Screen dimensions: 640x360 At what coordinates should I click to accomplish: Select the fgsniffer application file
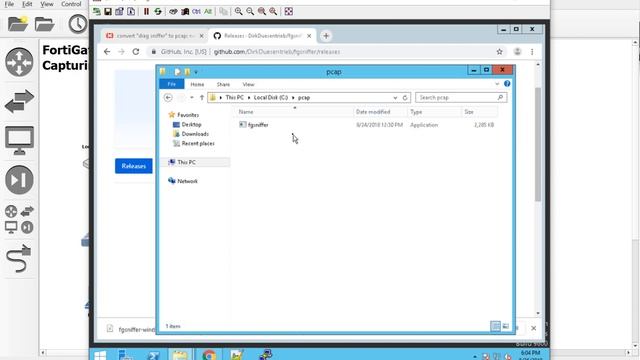coord(258,125)
